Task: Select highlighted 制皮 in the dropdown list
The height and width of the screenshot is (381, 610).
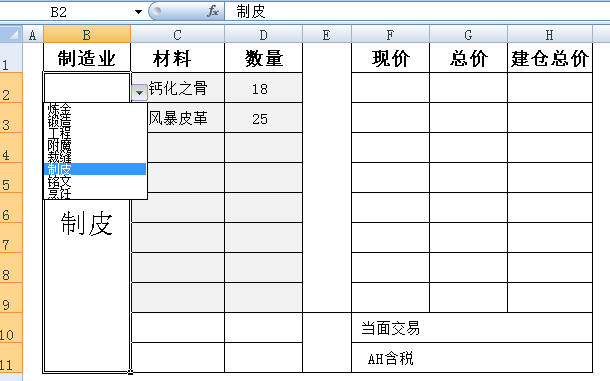Action: (x=95, y=169)
